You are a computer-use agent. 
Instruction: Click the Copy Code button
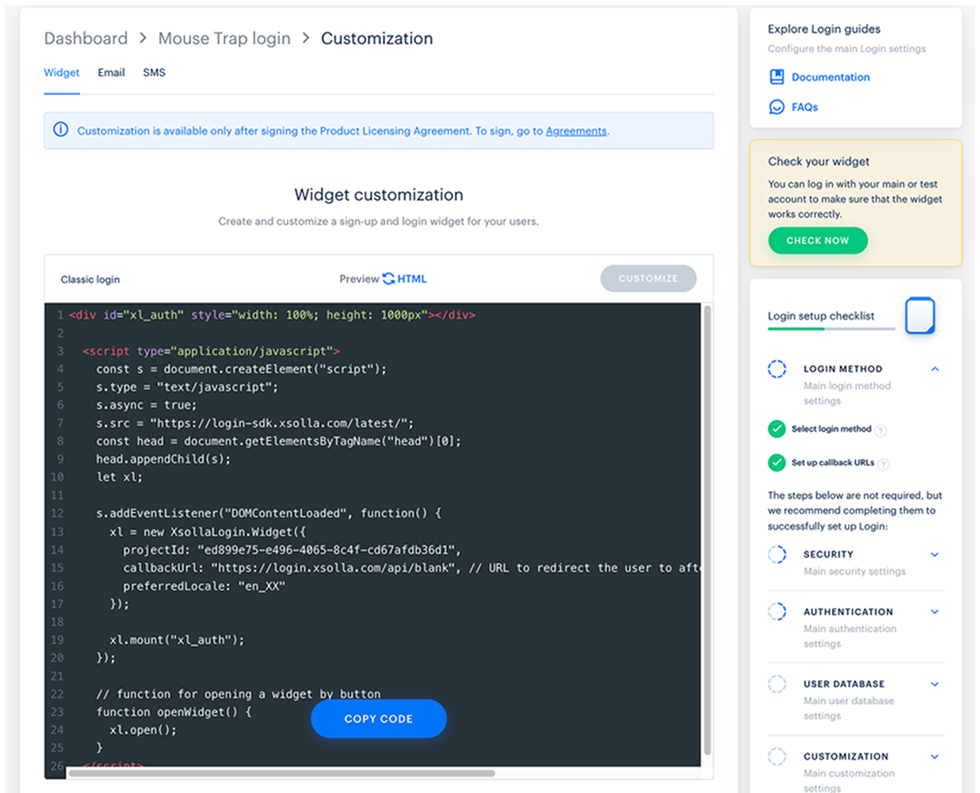378,719
